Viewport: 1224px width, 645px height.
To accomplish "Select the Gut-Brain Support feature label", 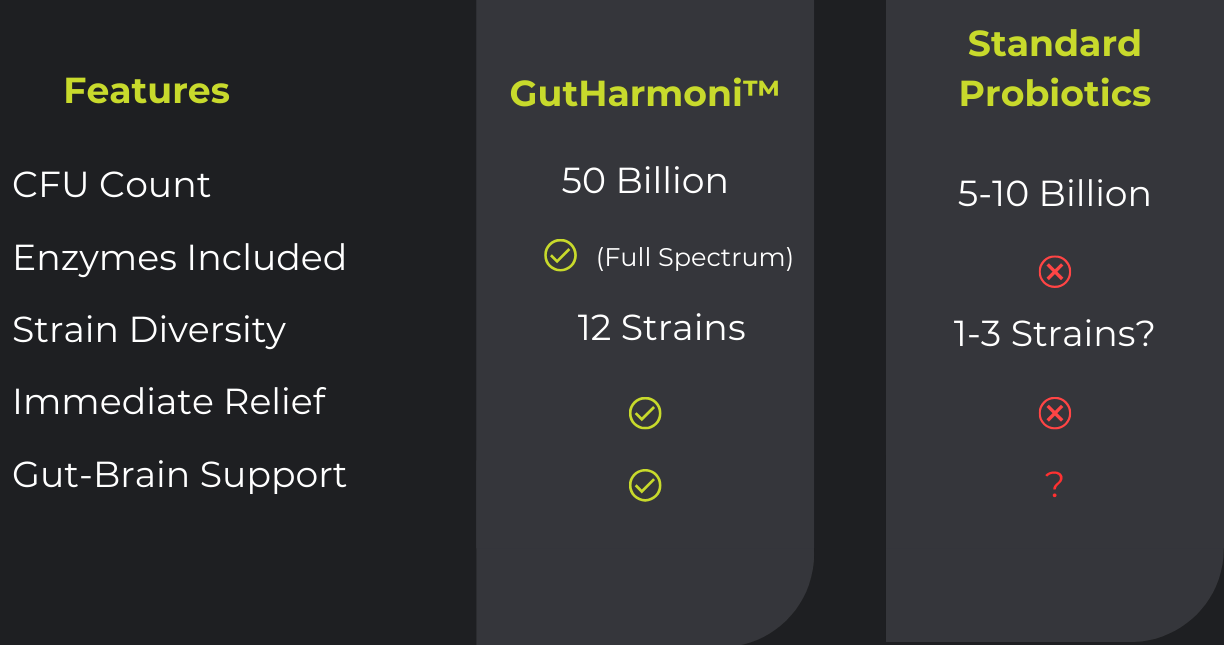I will 179,474.
